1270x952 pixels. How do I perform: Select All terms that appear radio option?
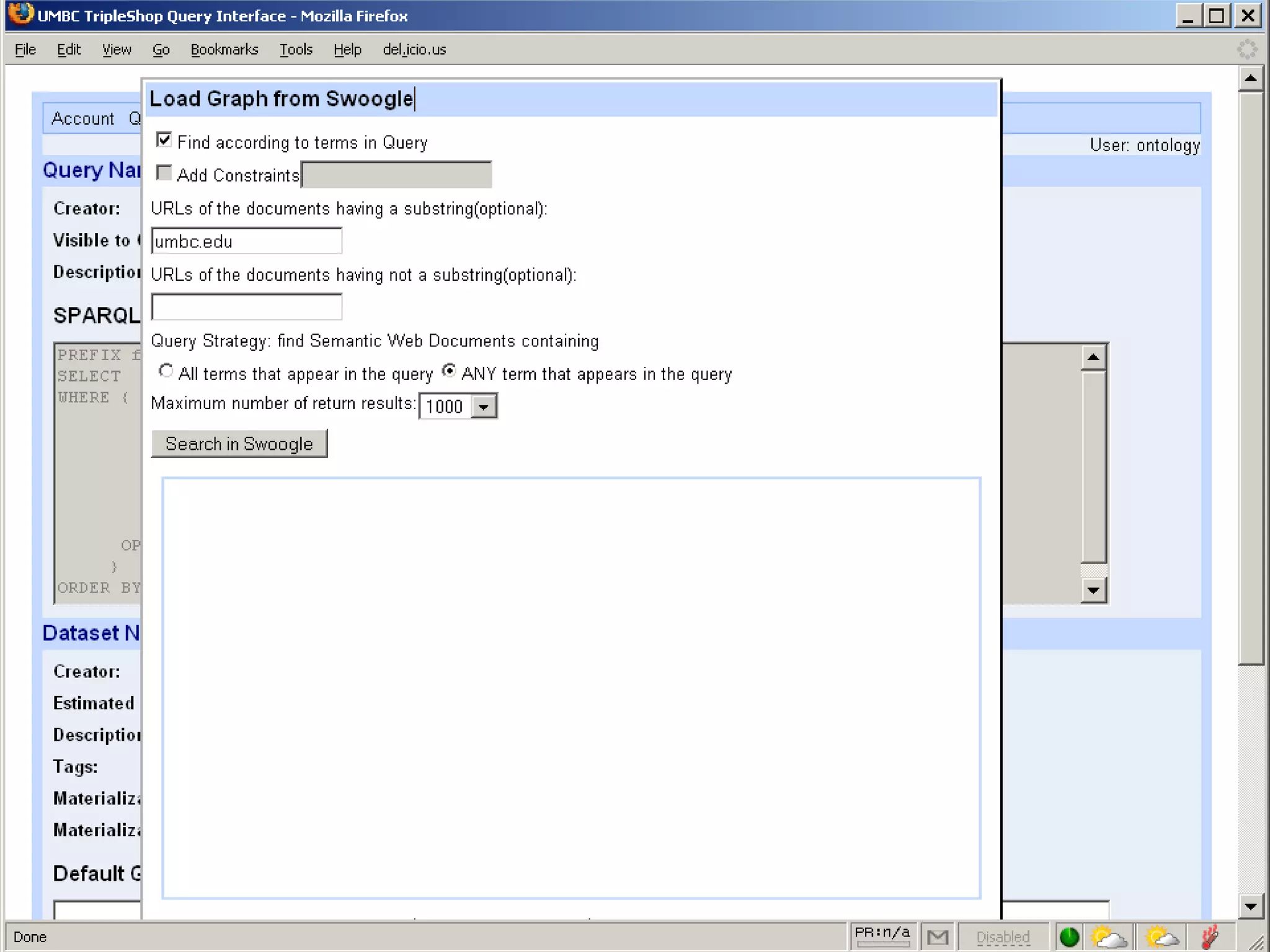point(166,371)
